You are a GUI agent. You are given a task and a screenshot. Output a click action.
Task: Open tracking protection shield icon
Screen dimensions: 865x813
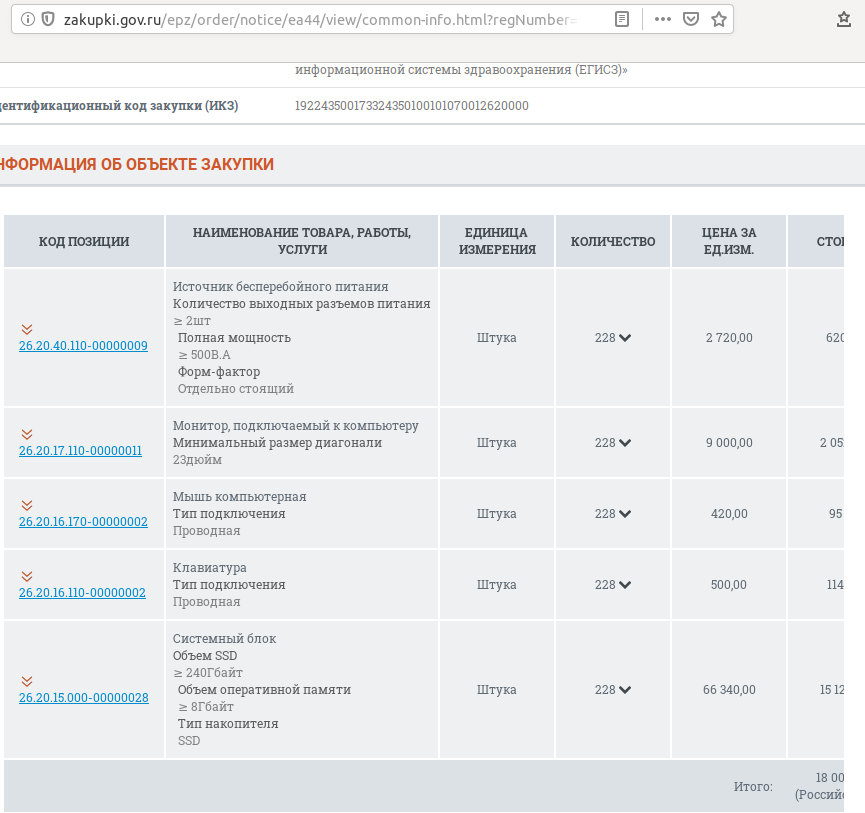pos(47,19)
